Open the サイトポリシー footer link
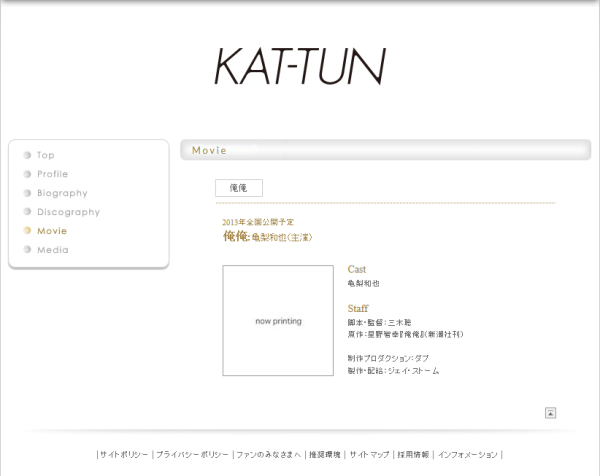The width and height of the screenshot is (600, 476). click(124, 455)
